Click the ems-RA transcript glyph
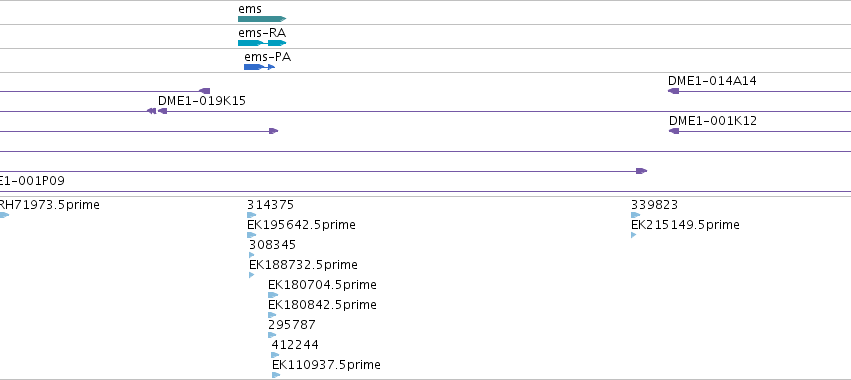The height and width of the screenshot is (380, 851). point(262,43)
